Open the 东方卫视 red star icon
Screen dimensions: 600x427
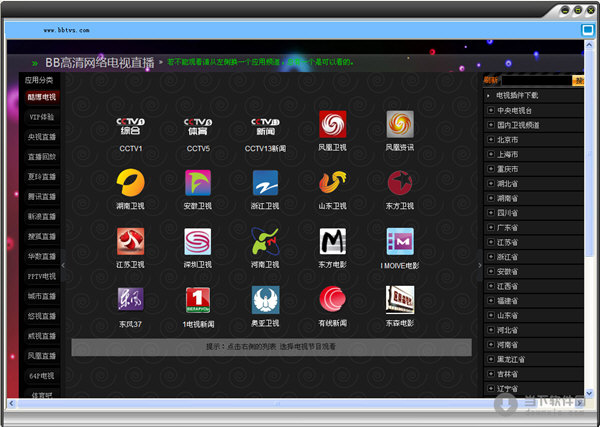click(x=400, y=183)
